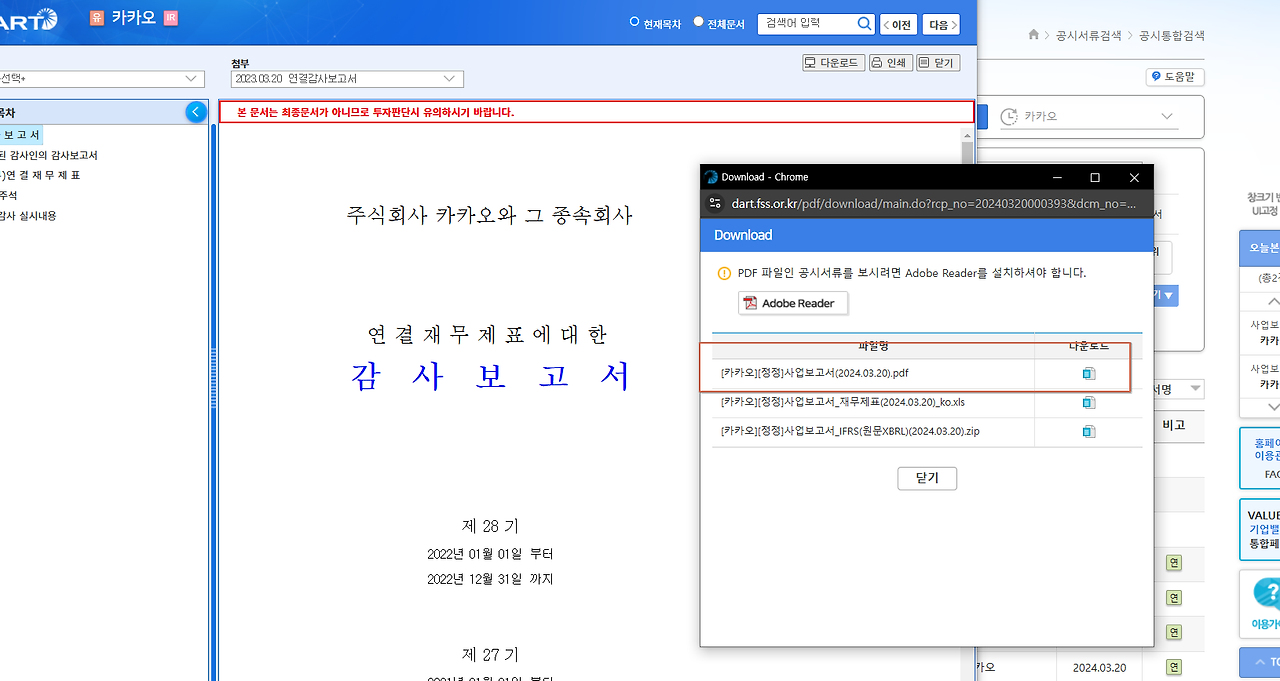Click the 인쇄 print button
1280x681 pixels.
point(890,63)
